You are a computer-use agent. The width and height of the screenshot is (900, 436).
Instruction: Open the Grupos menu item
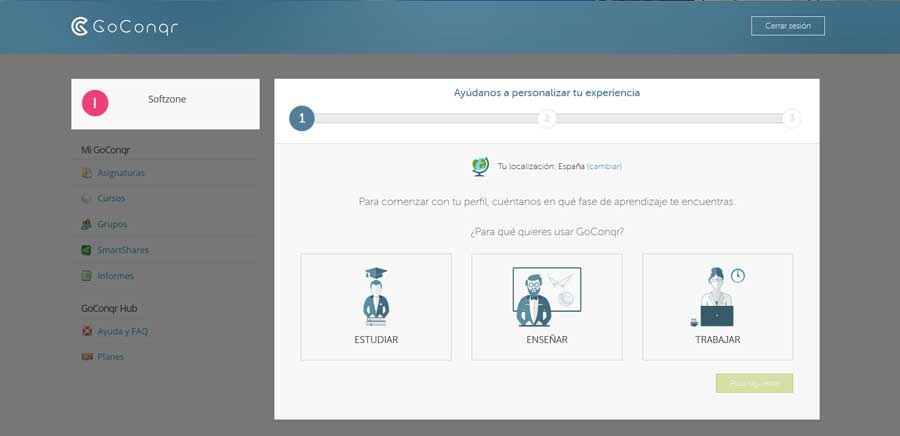tap(112, 224)
